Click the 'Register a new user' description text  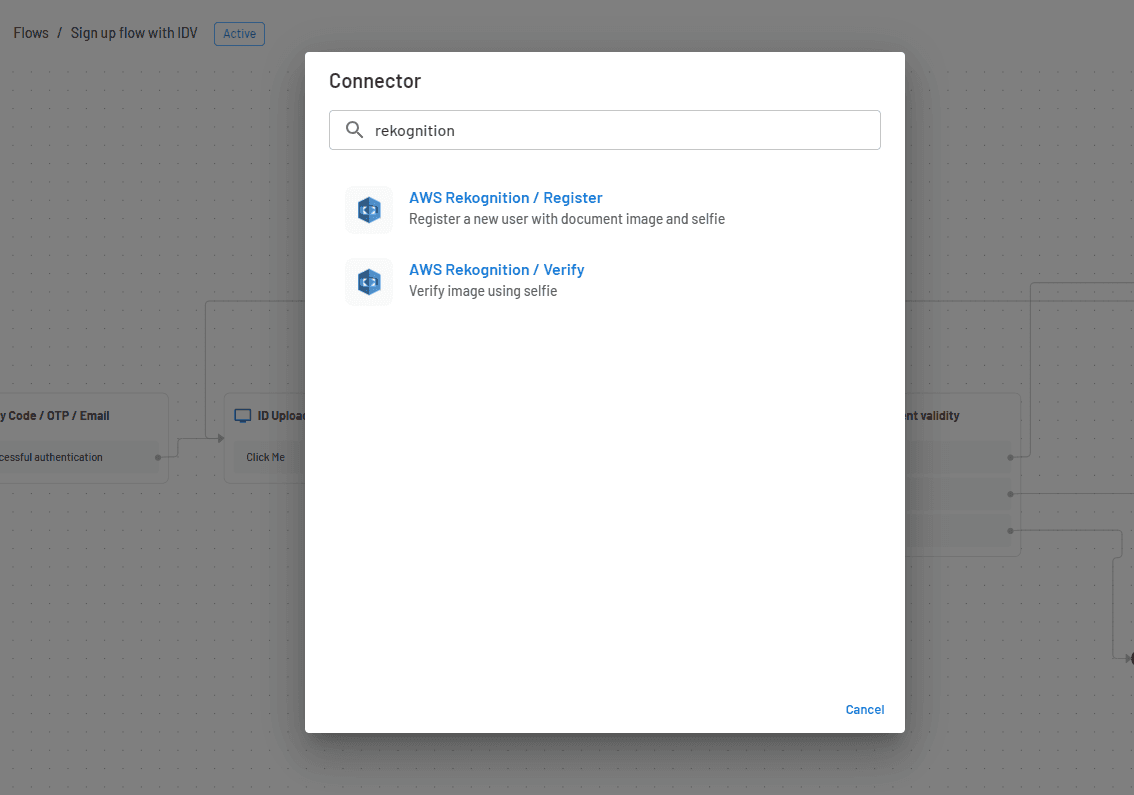click(x=566, y=219)
